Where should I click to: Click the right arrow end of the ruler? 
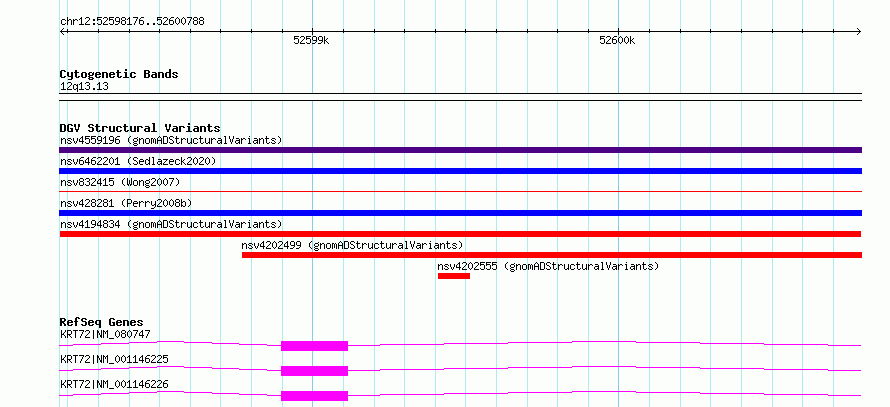859,31
